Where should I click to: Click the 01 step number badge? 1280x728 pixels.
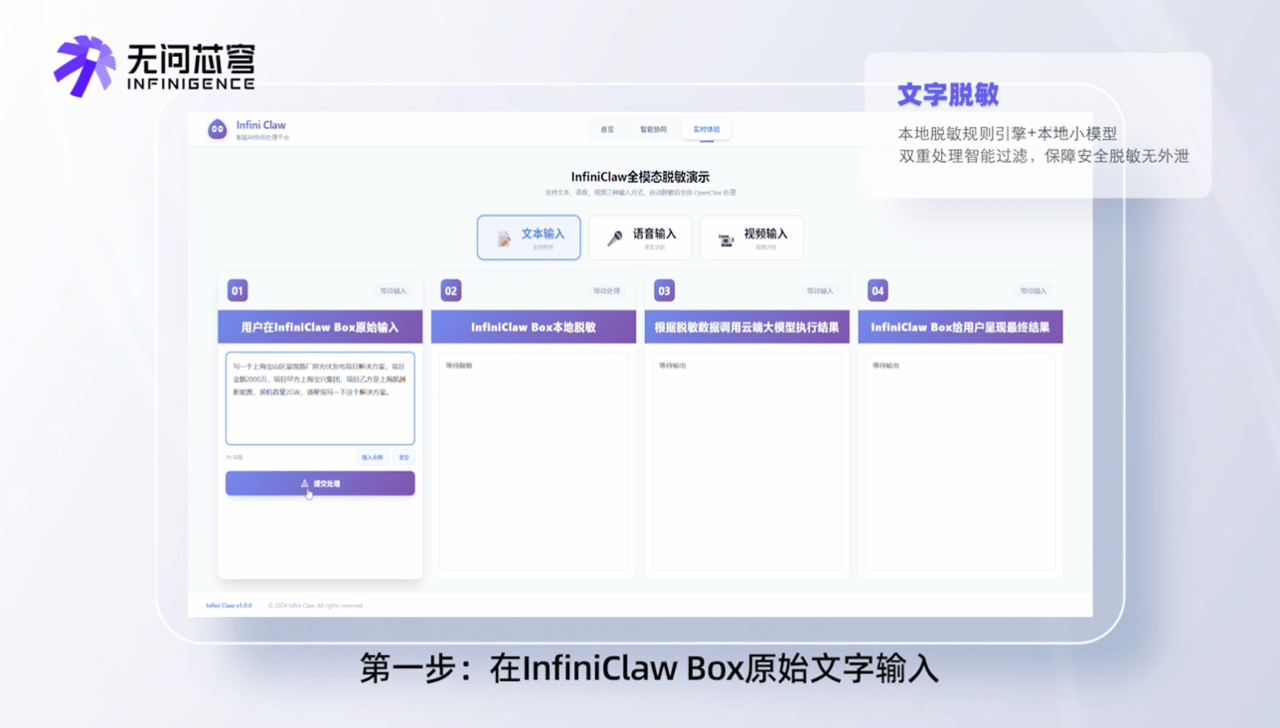236,290
